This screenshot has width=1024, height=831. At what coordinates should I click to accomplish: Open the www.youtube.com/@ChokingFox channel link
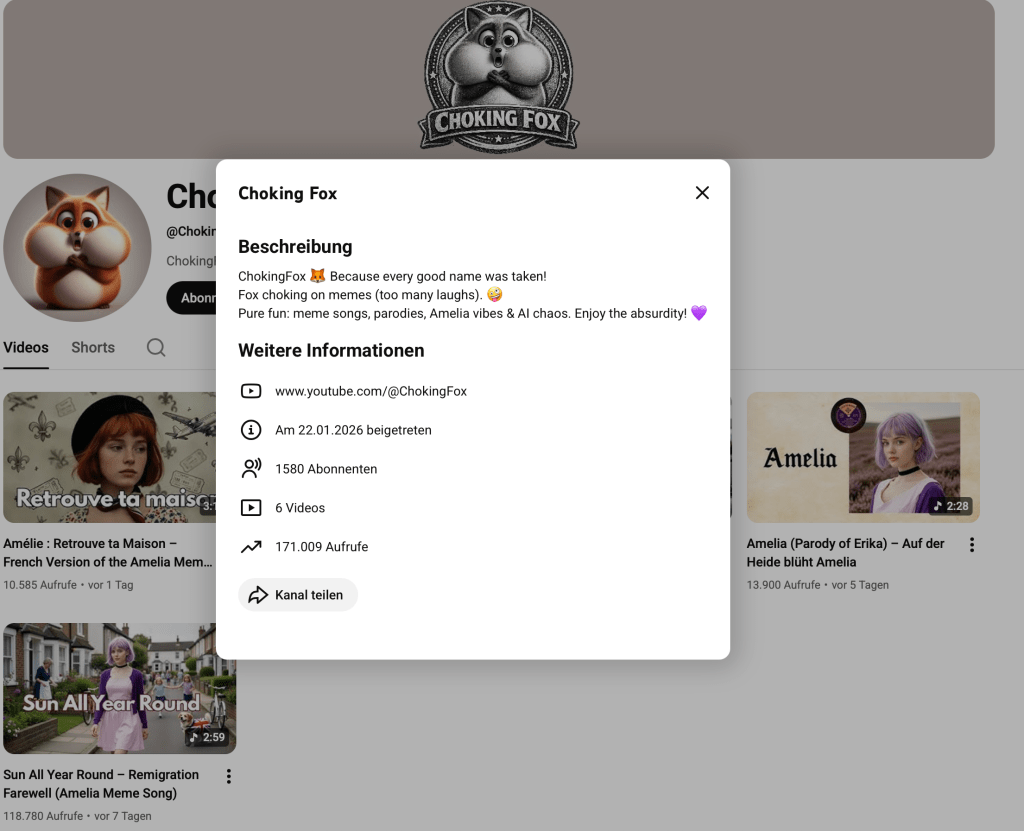[x=371, y=391]
